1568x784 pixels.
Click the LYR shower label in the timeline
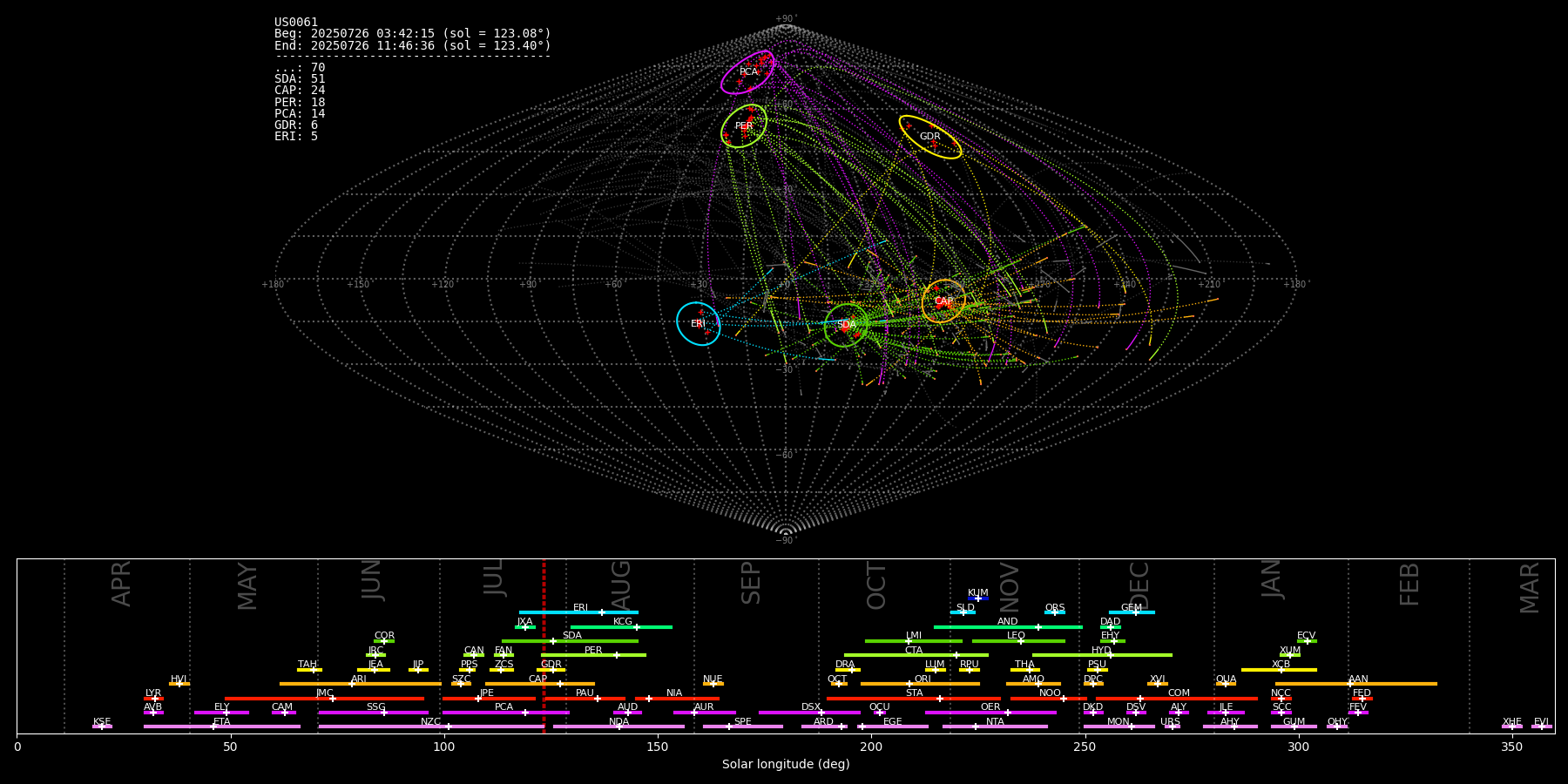153,693
